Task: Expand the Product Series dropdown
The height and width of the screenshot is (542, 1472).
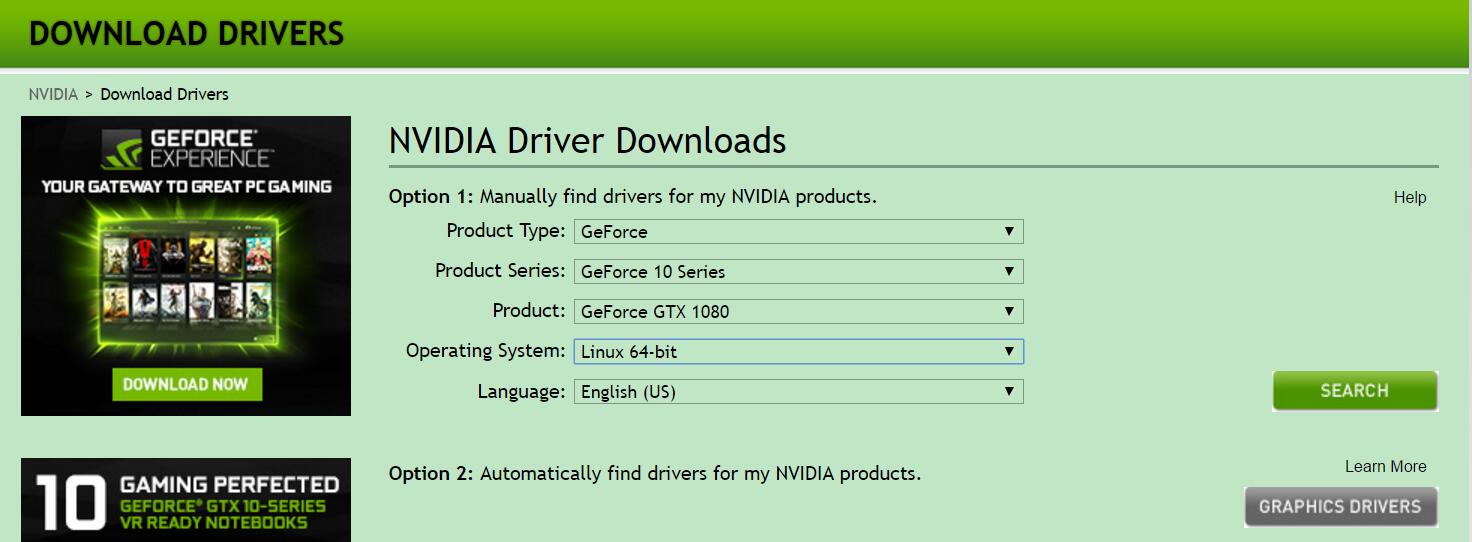Action: click(798, 272)
